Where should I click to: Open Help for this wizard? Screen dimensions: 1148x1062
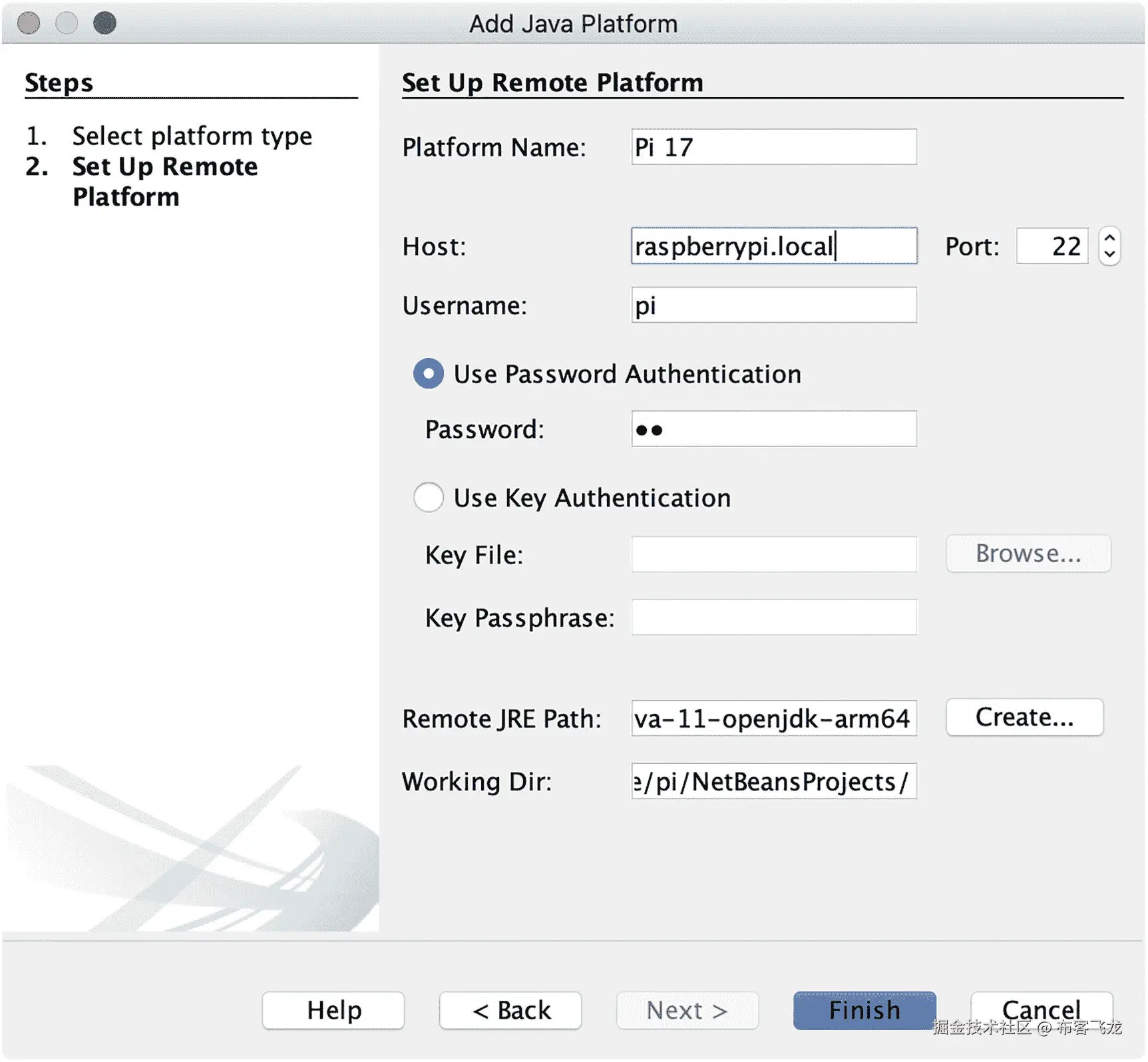(333, 1010)
